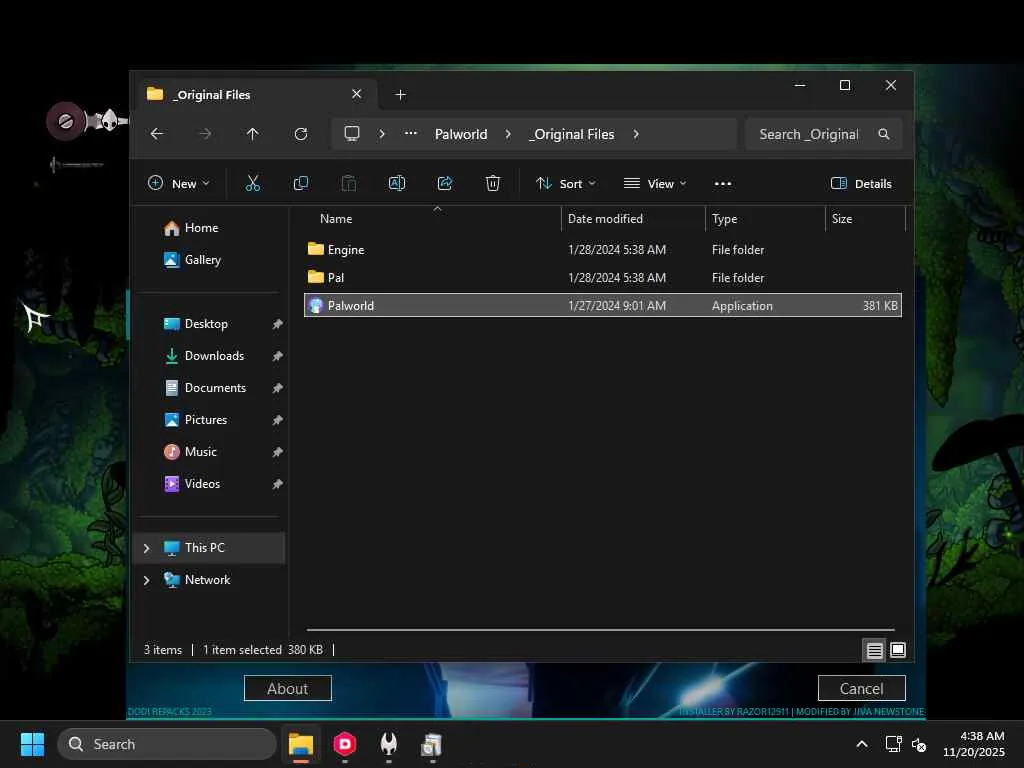Click the About button in installer
This screenshot has height=768, width=1024.
coord(287,688)
